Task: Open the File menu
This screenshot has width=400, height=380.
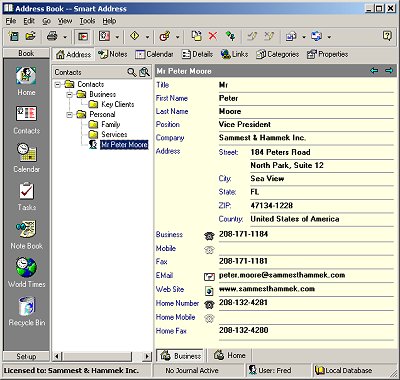Action: (x=11, y=21)
